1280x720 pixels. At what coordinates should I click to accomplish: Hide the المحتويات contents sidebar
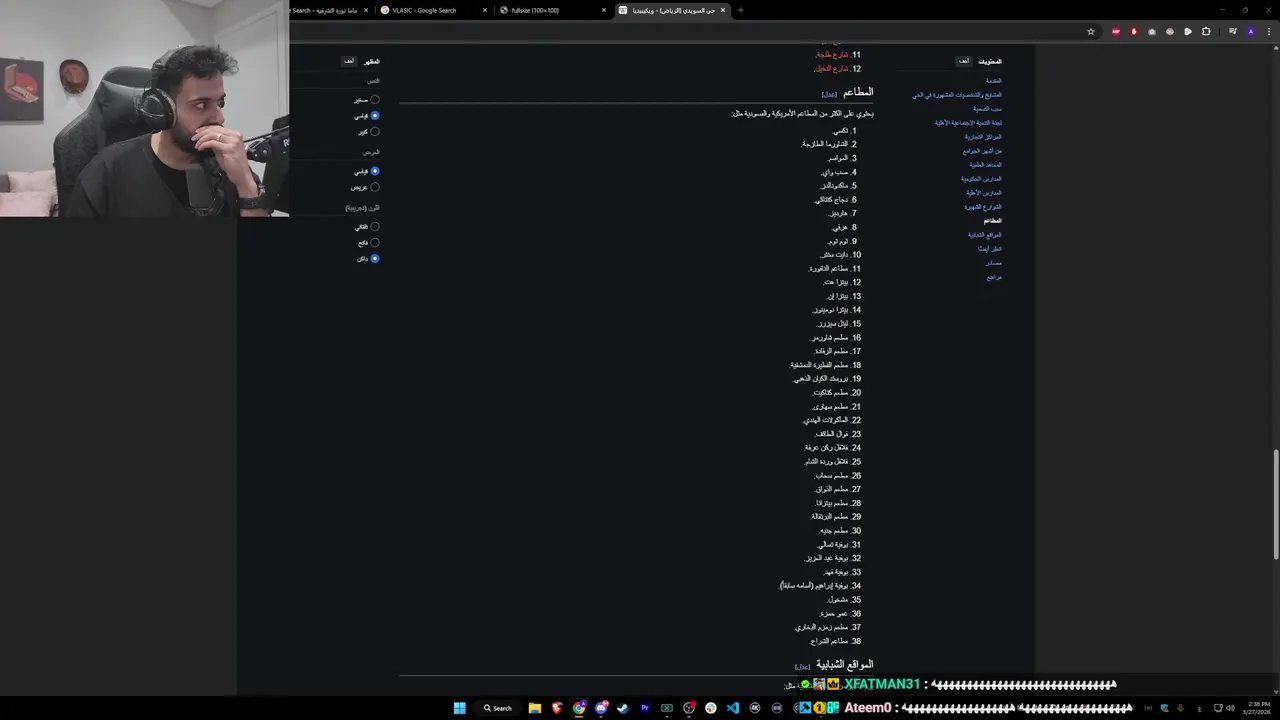pos(963,61)
